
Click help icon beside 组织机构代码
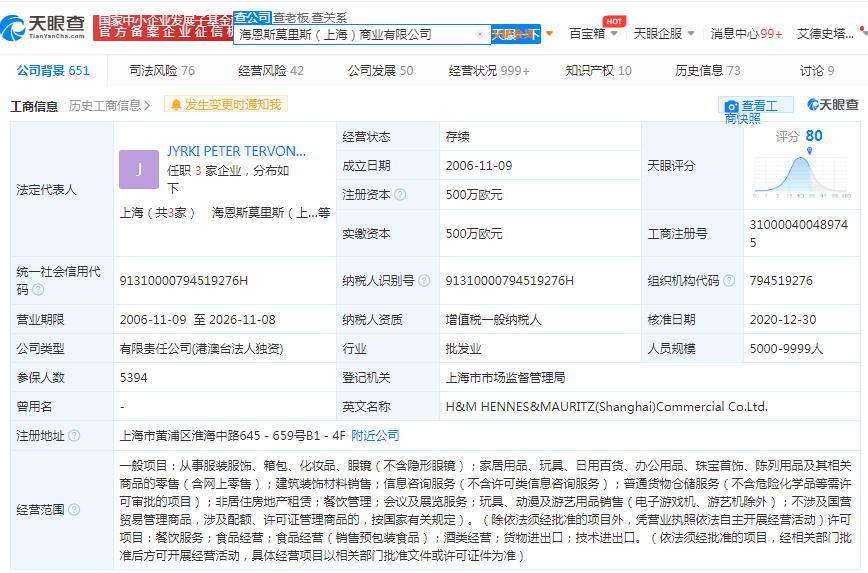pos(729,281)
